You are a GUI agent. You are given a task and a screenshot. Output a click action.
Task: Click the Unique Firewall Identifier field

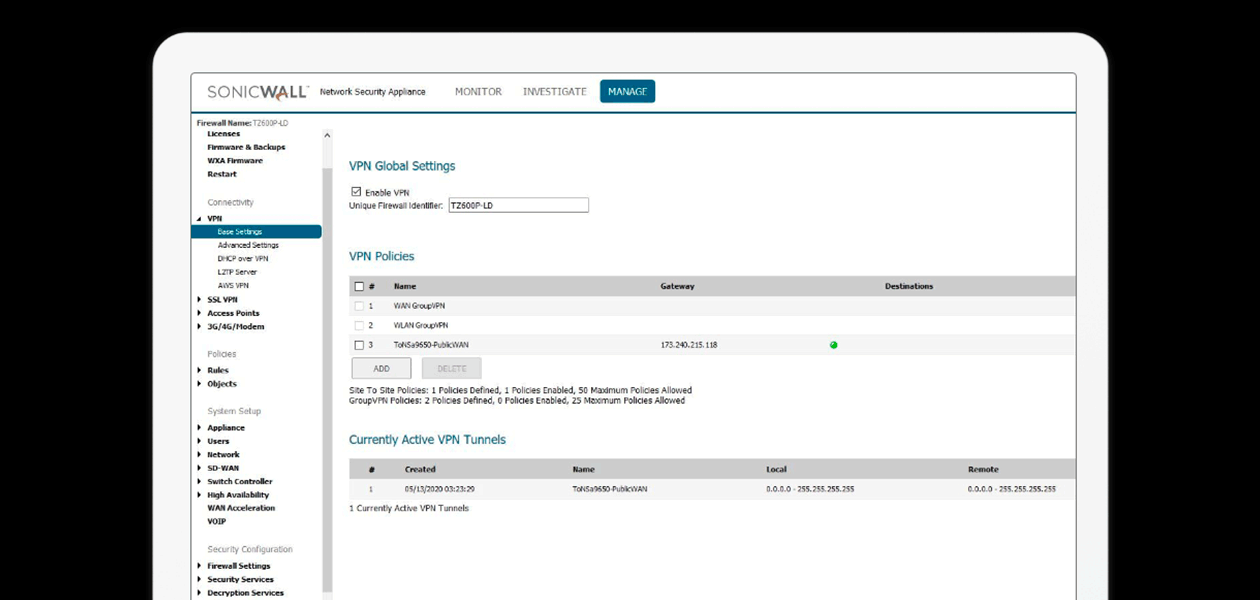(x=518, y=204)
